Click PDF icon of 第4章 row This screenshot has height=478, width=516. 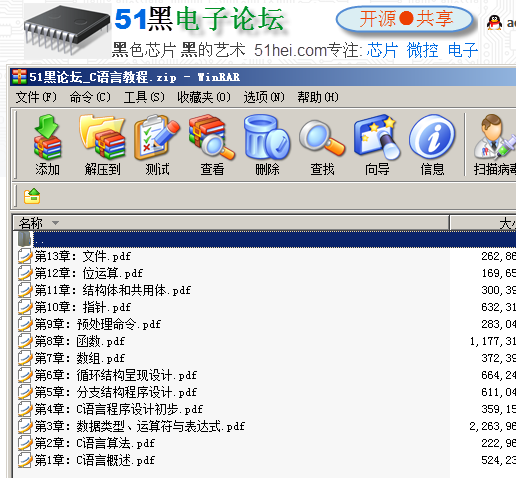25,409
